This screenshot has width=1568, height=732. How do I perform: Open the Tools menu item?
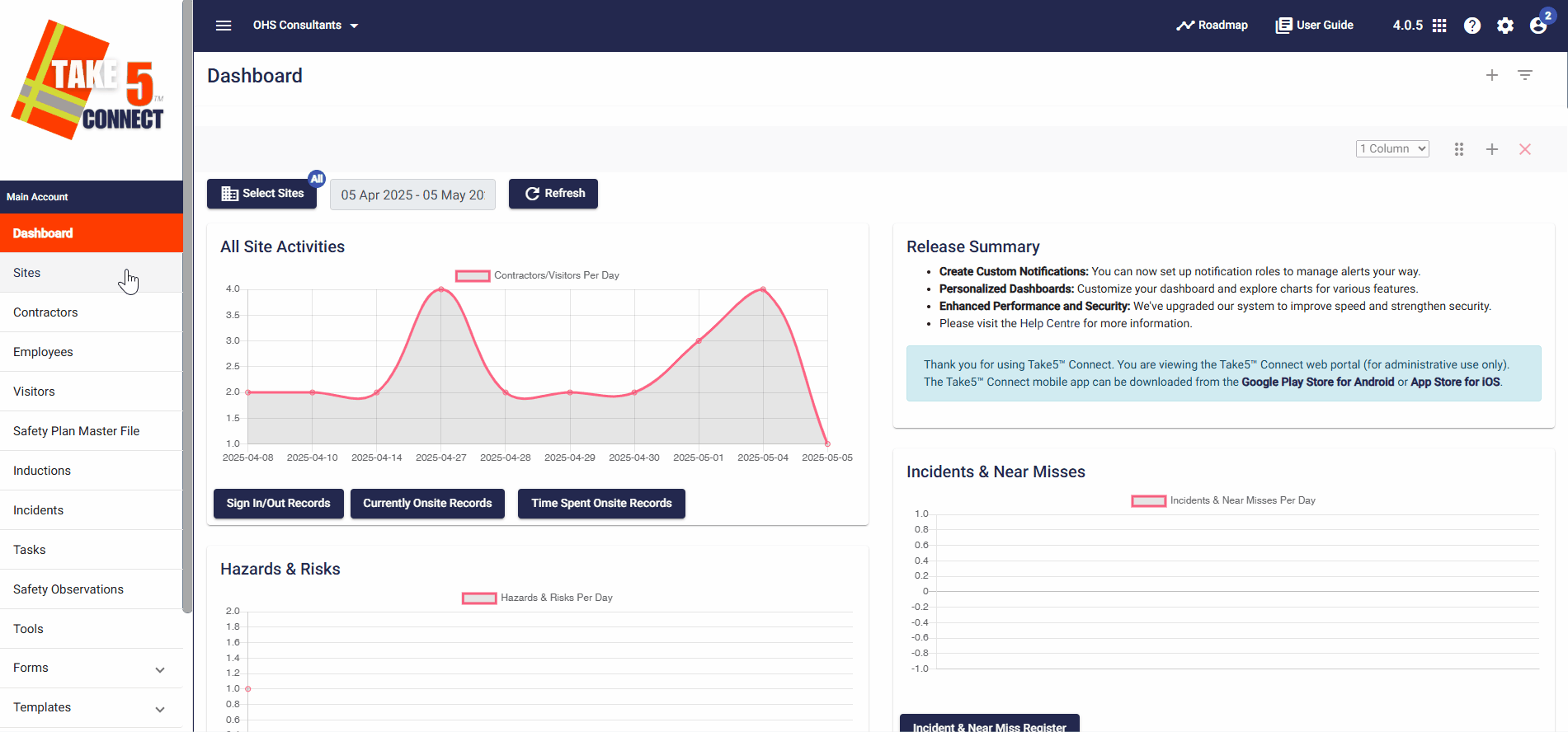(92, 629)
